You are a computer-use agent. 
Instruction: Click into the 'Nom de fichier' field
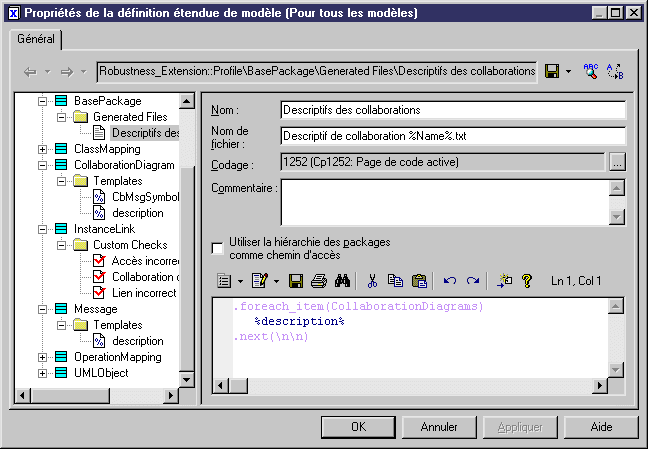click(x=452, y=136)
